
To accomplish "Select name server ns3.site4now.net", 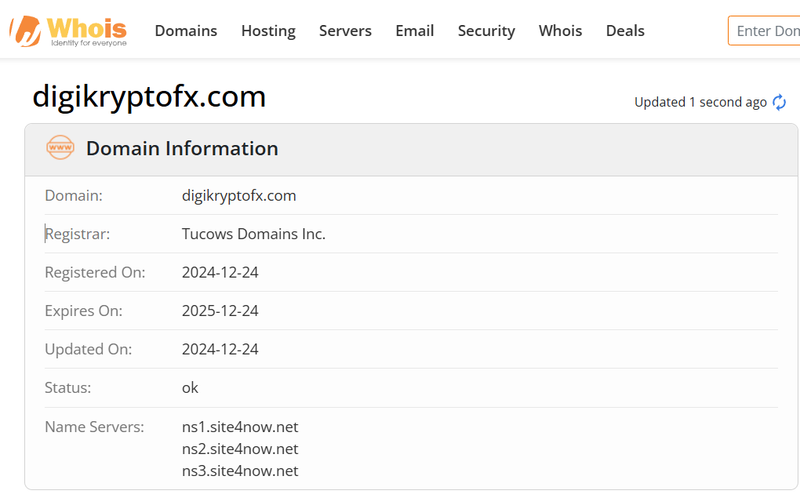I will pos(240,471).
